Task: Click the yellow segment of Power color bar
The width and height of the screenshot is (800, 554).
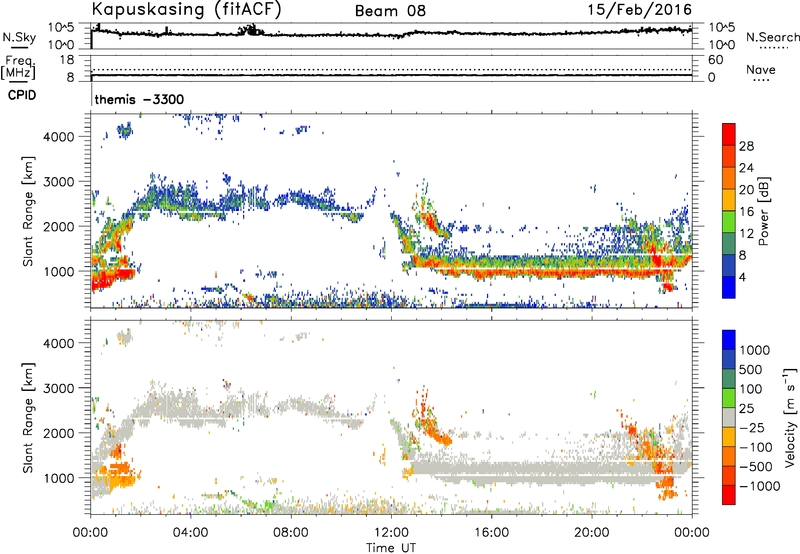Action: [x=729, y=200]
